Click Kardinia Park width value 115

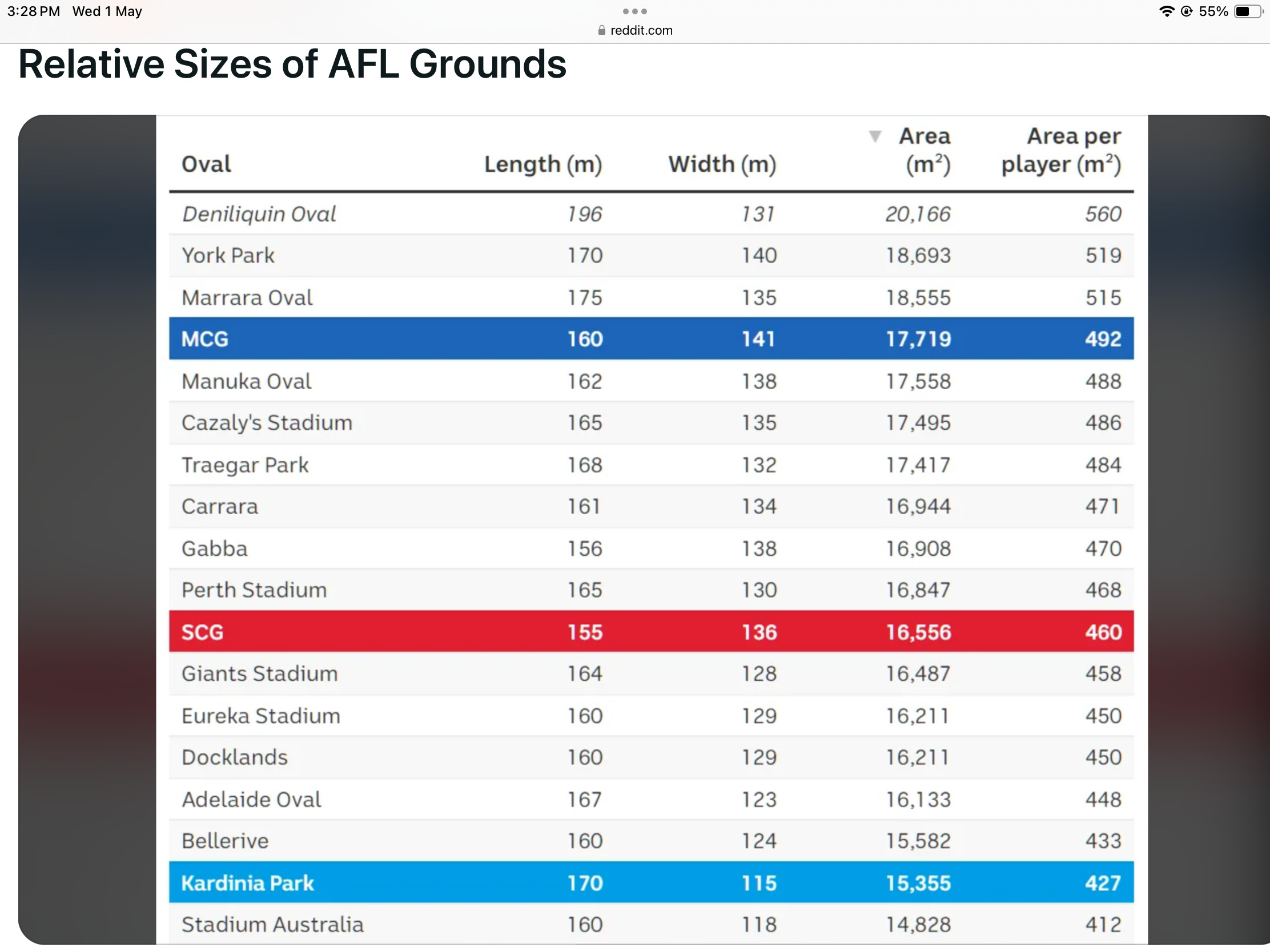tap(758, 884)
